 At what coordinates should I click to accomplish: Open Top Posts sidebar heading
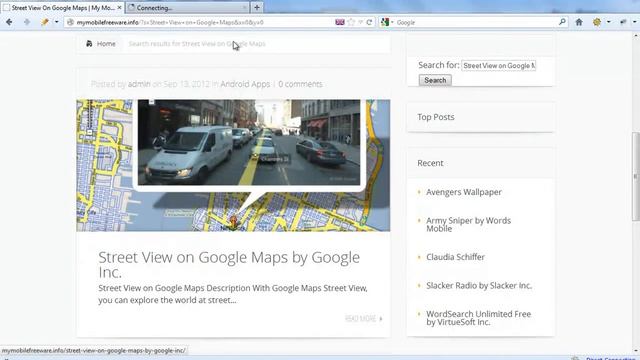pos(436,117)
